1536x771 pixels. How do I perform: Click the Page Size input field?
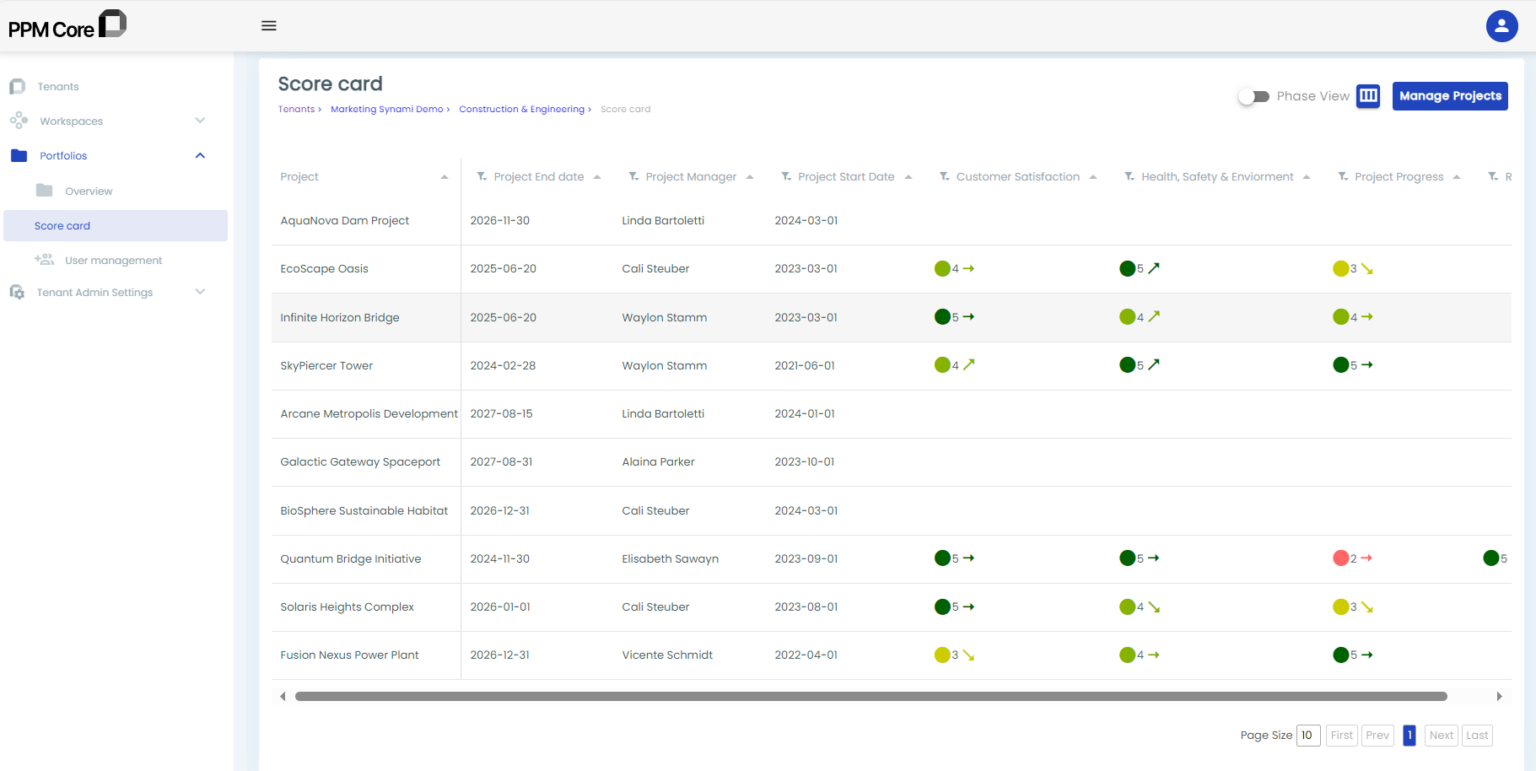1307,735
